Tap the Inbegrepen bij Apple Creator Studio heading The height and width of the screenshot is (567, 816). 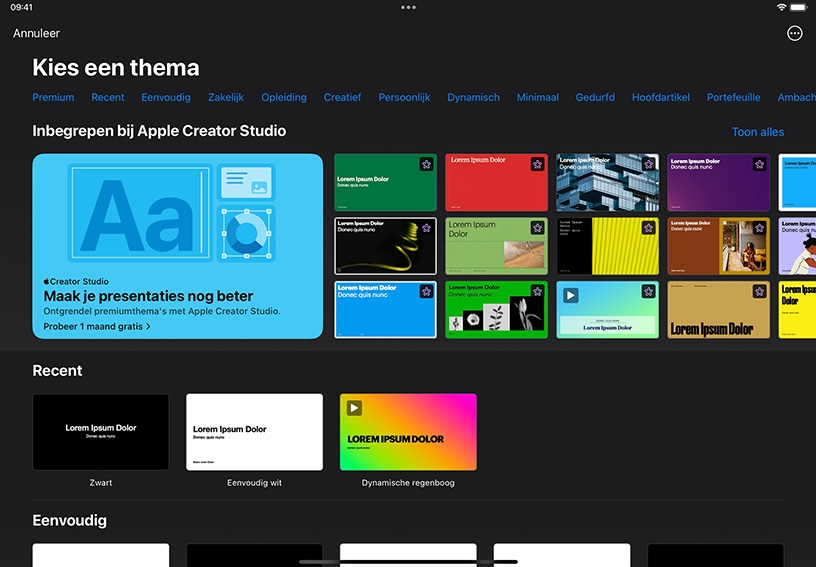159,131
